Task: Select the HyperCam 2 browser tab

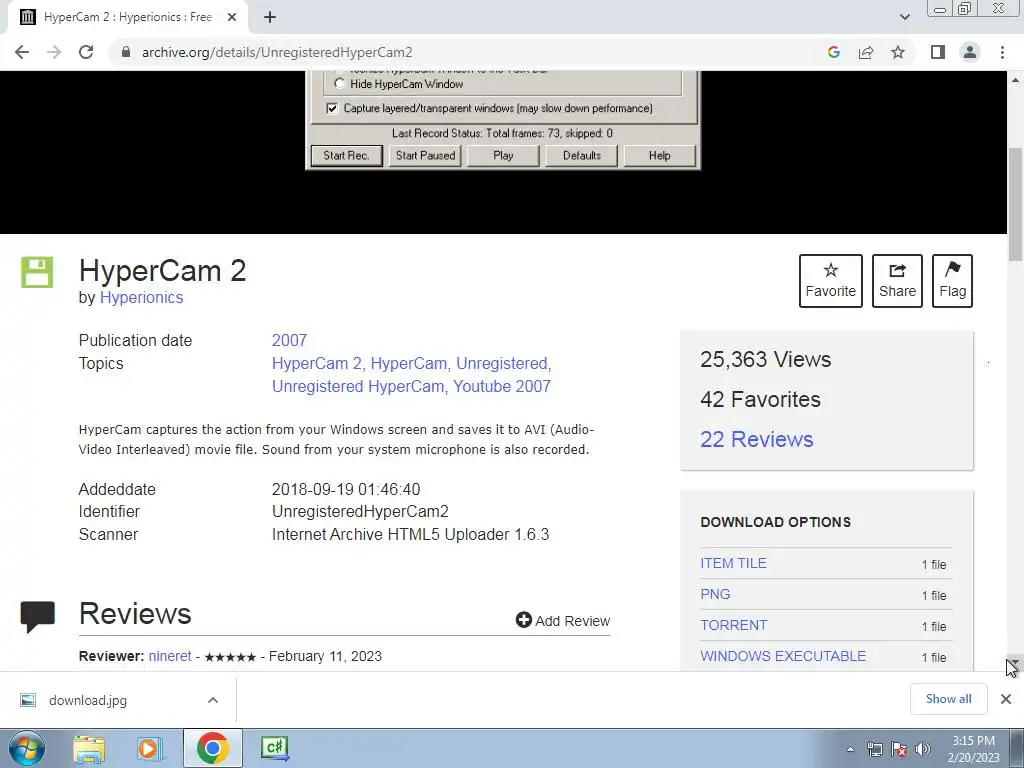Action: click(x=127, y=17)
